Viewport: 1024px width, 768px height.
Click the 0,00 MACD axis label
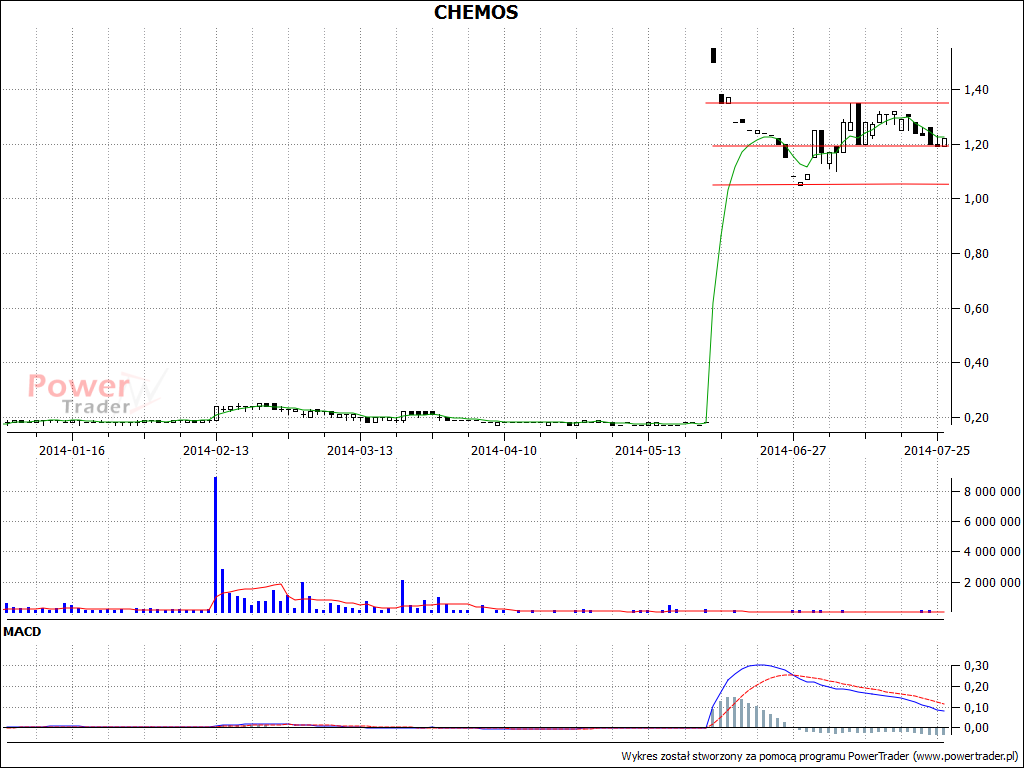pos(976,728)
